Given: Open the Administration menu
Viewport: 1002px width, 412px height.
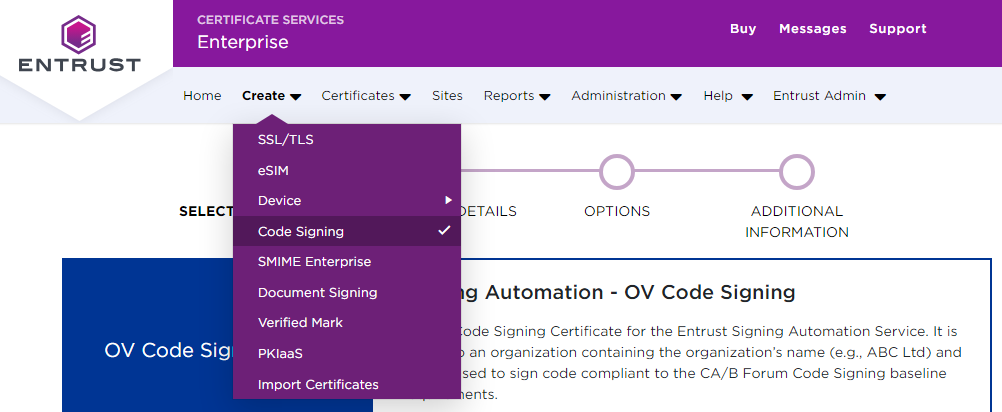Looking at the screenshot, I should 626,96.
